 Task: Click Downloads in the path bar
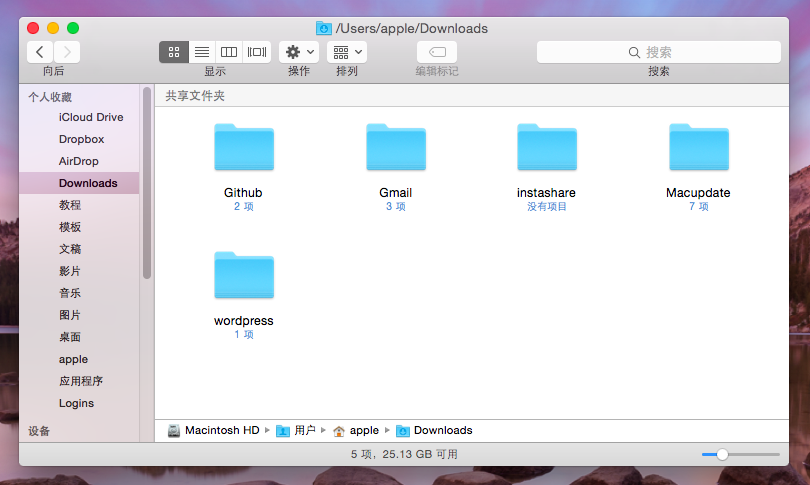(434, 430)
